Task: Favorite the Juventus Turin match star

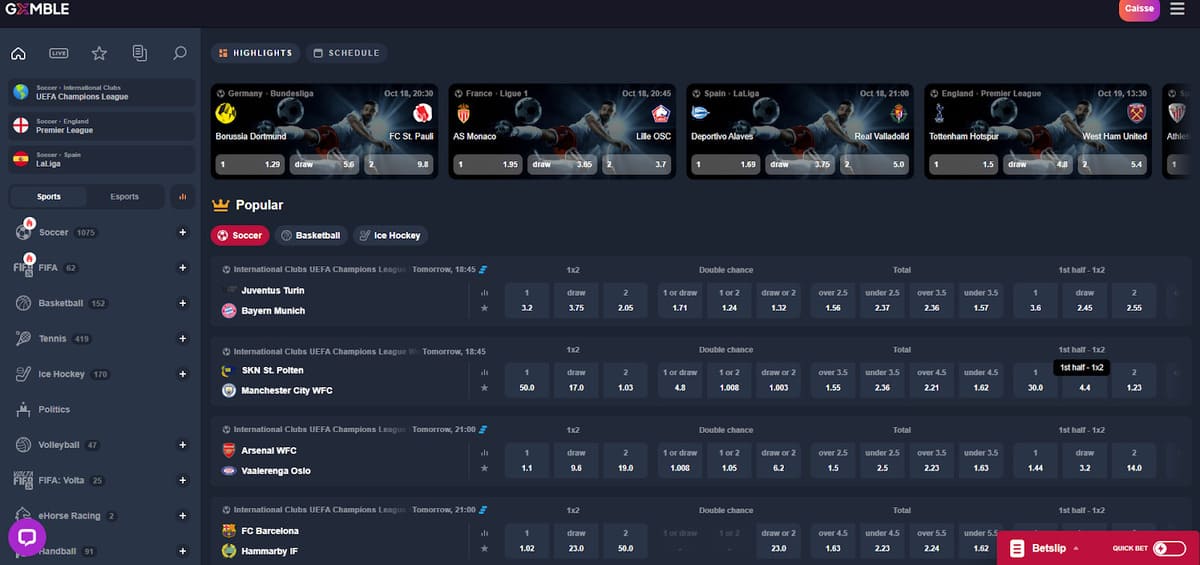Action: [484, 308]
